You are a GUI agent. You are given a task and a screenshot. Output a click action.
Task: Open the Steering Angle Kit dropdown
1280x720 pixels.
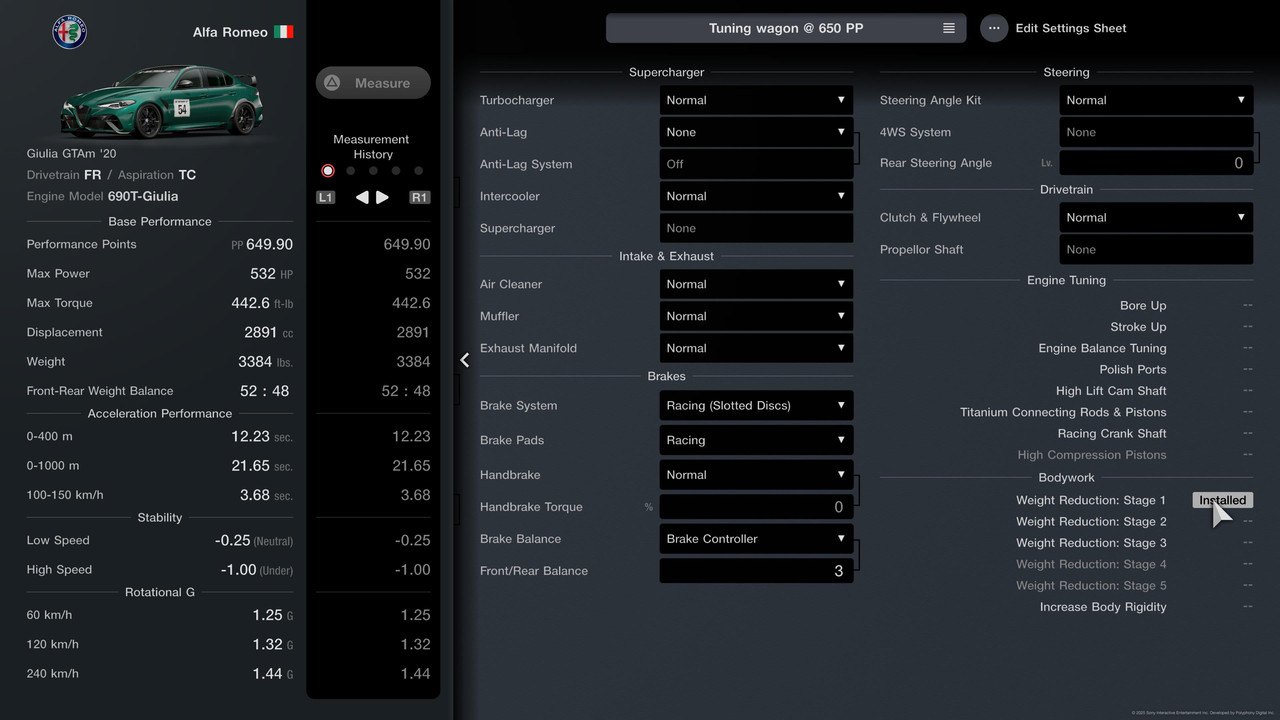point(1156,100)
